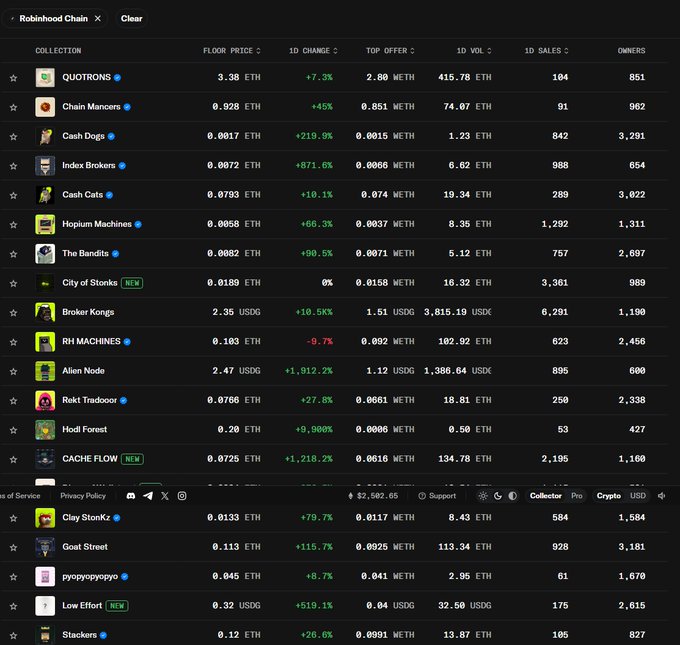Select system theme half-circle icon
Viewport: 680px width, 645px height.
point(513,496)
